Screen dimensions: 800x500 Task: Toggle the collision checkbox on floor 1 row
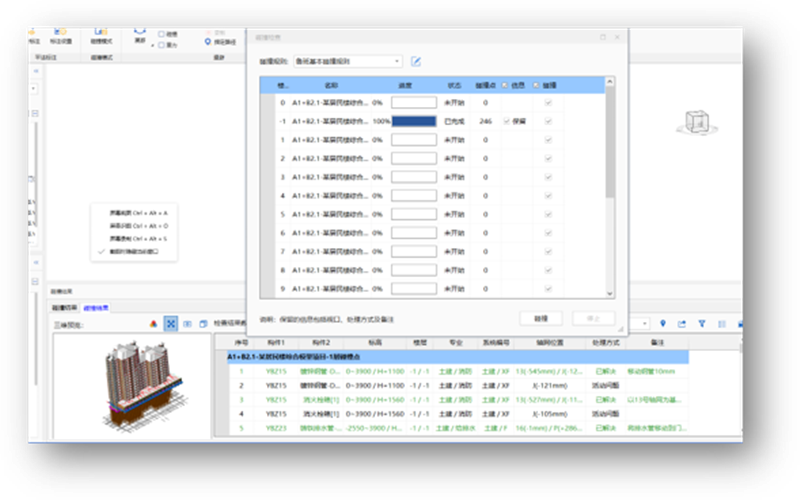[x=548, y=140]
